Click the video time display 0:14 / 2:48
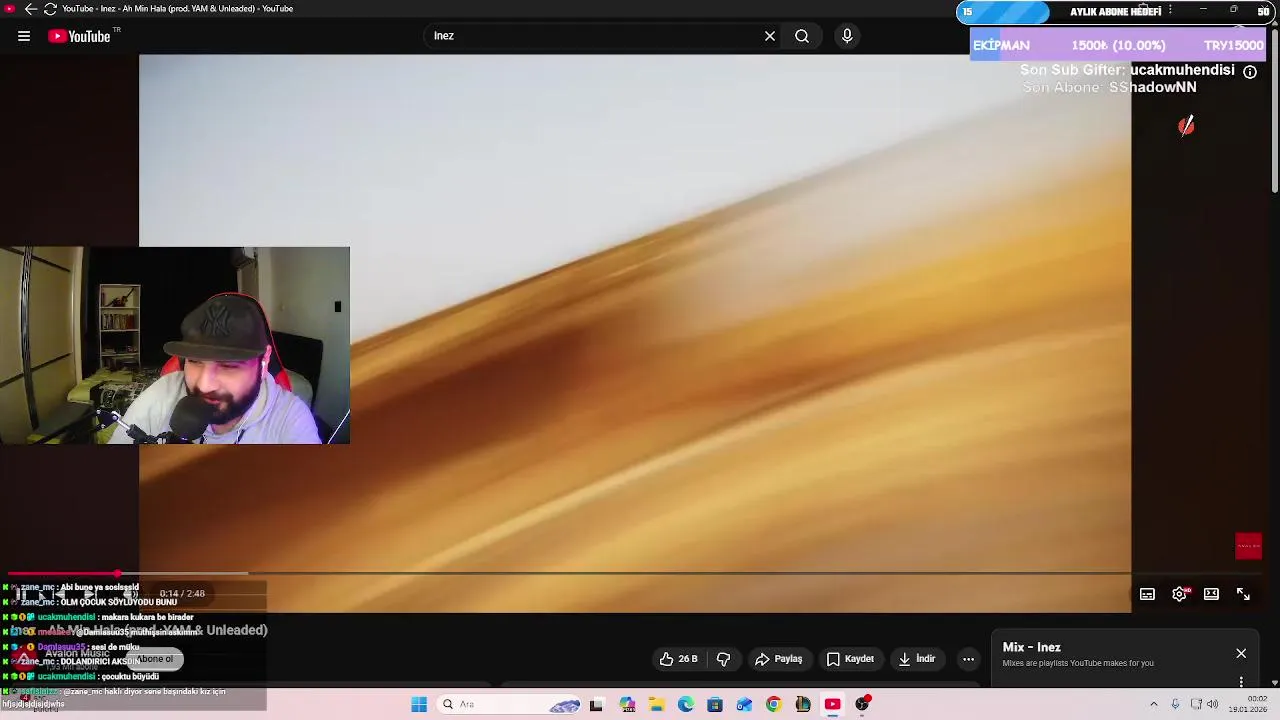This screenshot has width=1280, height=720. click(x=182, y=594)
